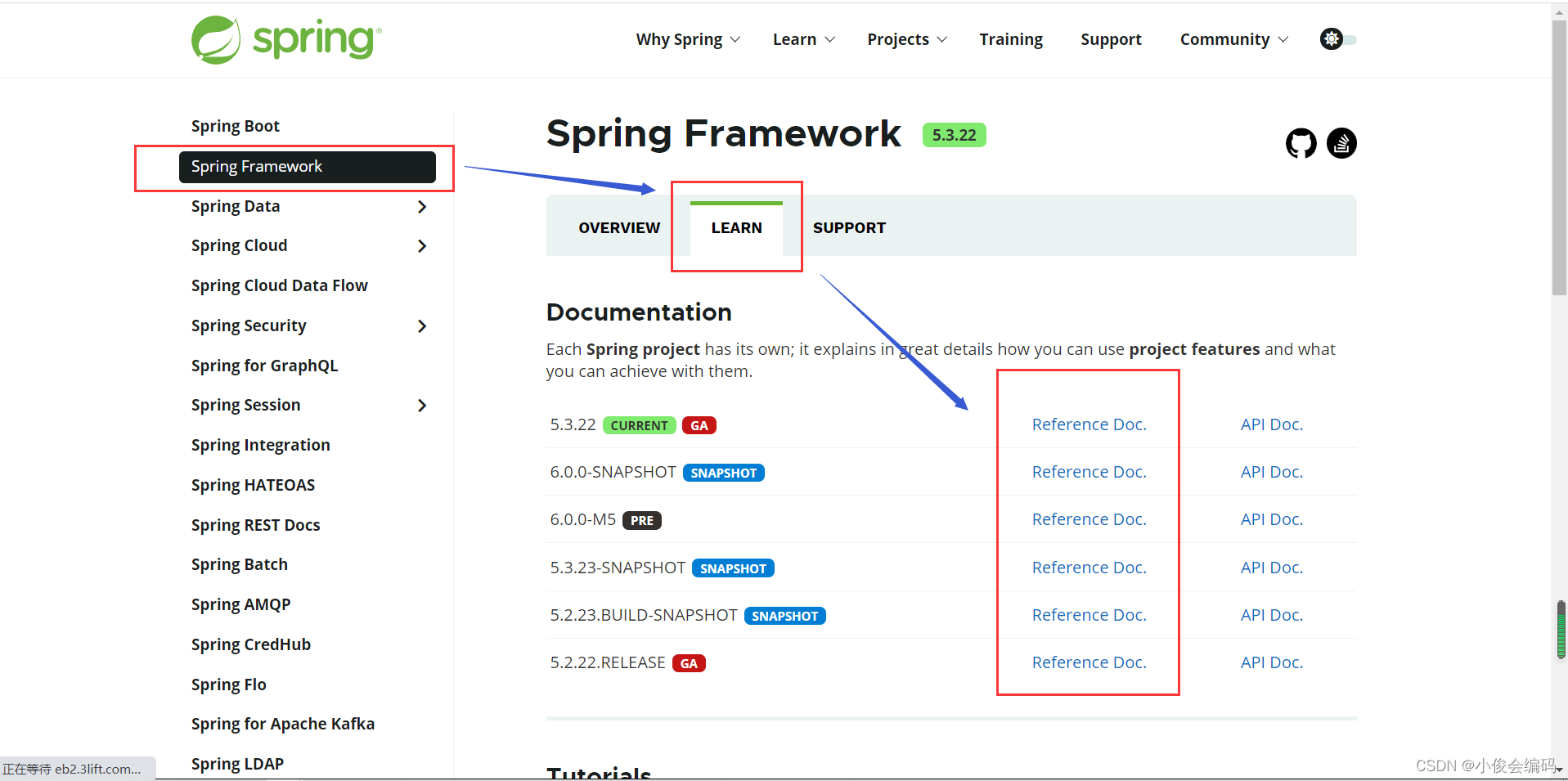Expand the Learn menu in header

(x=804, y=39)
